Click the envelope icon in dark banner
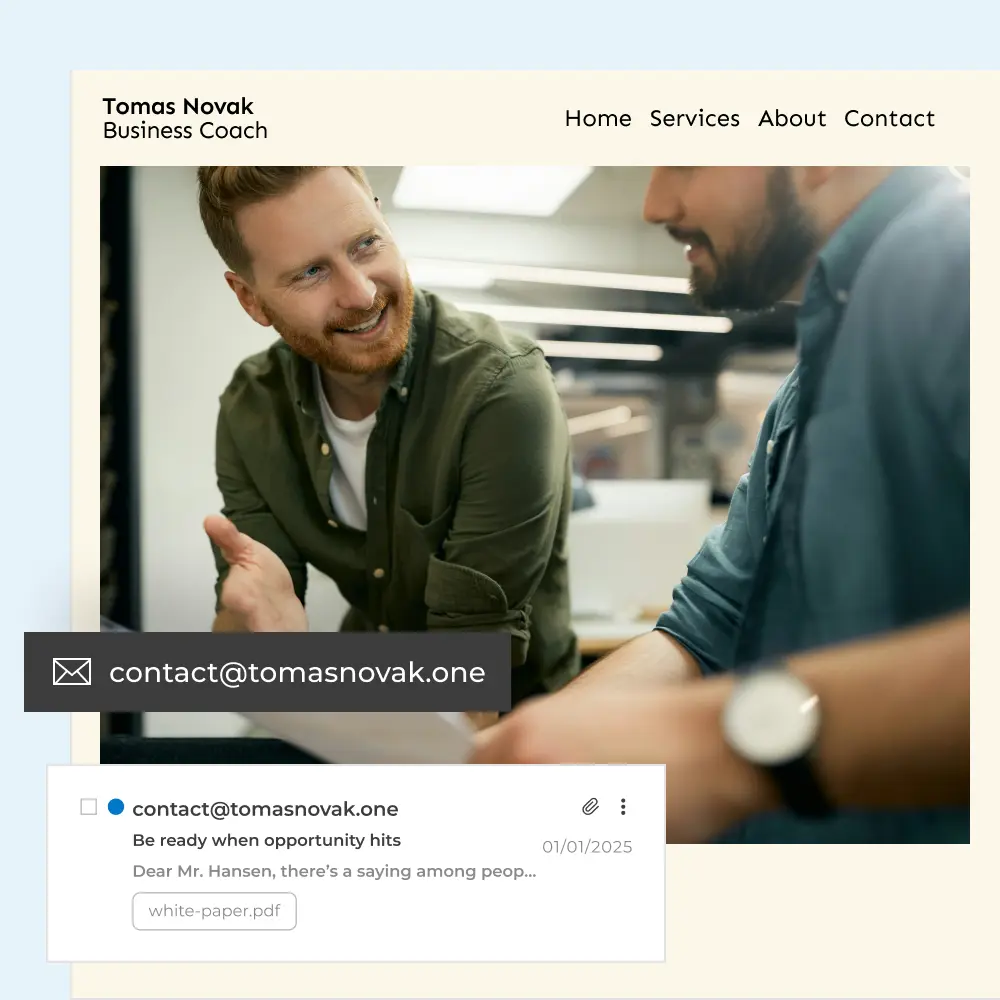The image size is (1000, 1000). click(72, 672)
